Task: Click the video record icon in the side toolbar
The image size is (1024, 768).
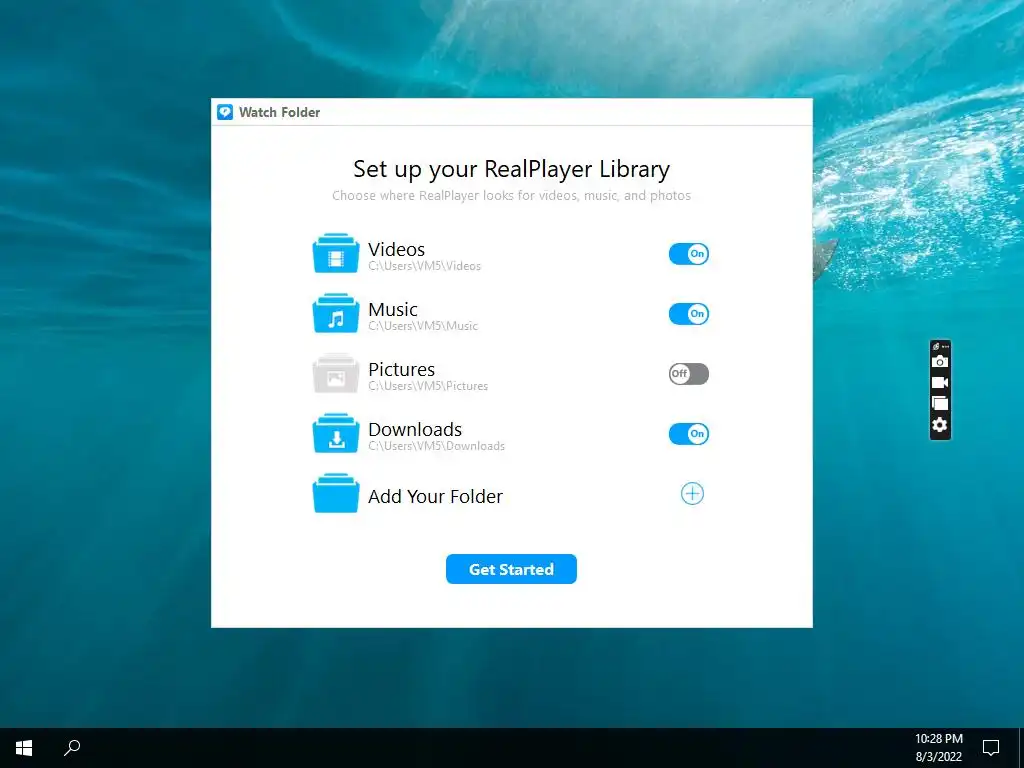Action: click(x=940, y=382)
